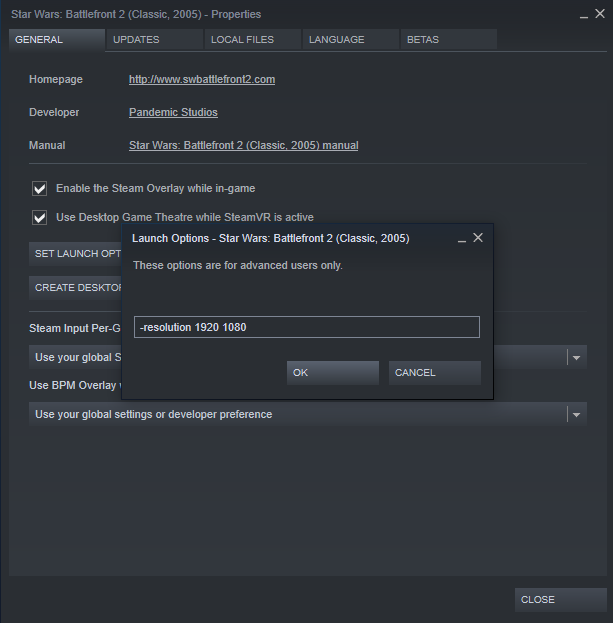Image resolution: width=613 pixels, height=623 pixels.
Task: Open the swbattlefront2.com homepage link
Action: [202, 79]
